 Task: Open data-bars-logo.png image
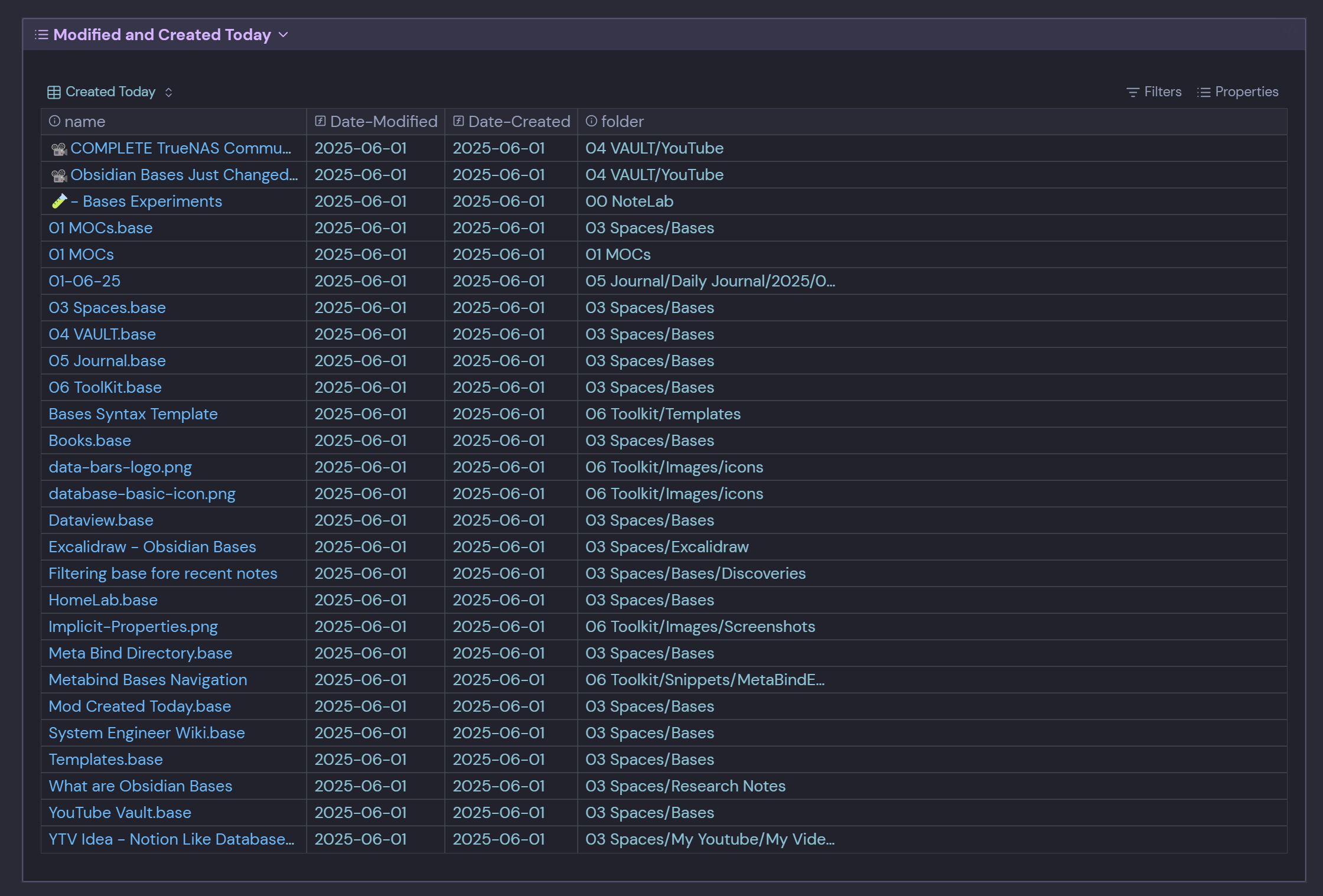tap(120, 467)
